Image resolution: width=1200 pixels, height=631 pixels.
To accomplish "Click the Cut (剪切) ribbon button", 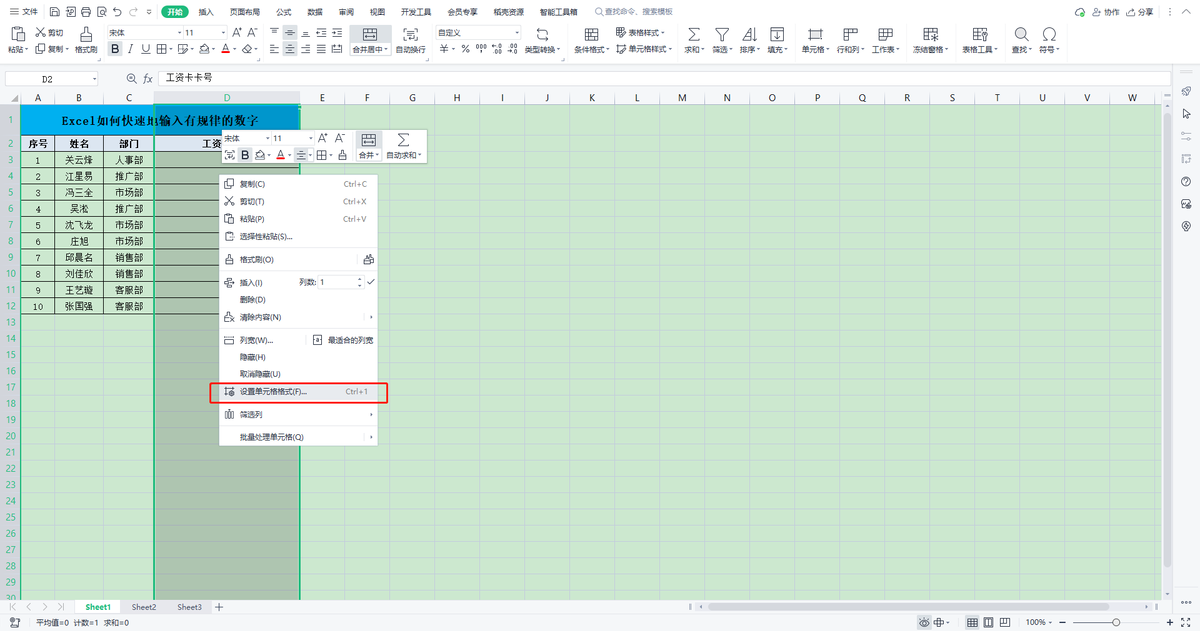I will pos(49,33).
